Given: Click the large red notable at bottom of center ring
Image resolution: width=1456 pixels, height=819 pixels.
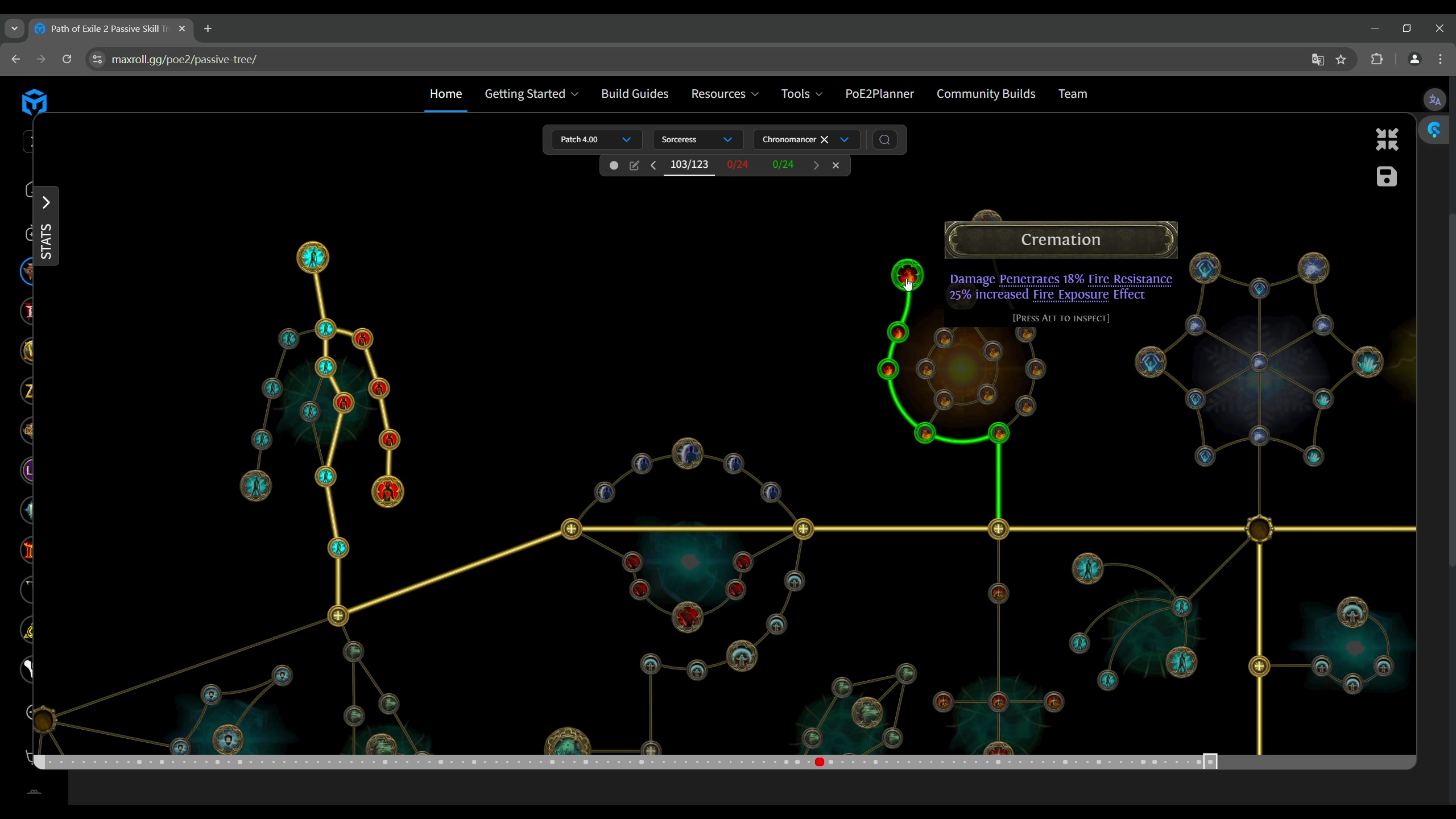Looking at the screenshot, I should point(688,617).
